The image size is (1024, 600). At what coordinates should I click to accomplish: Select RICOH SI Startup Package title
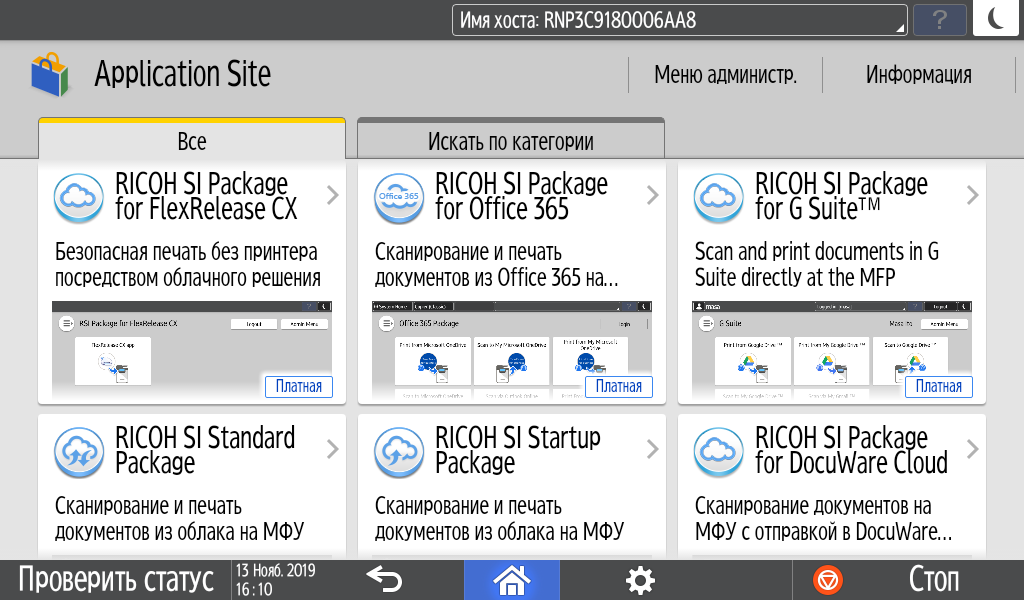click(x=517, y=450)
